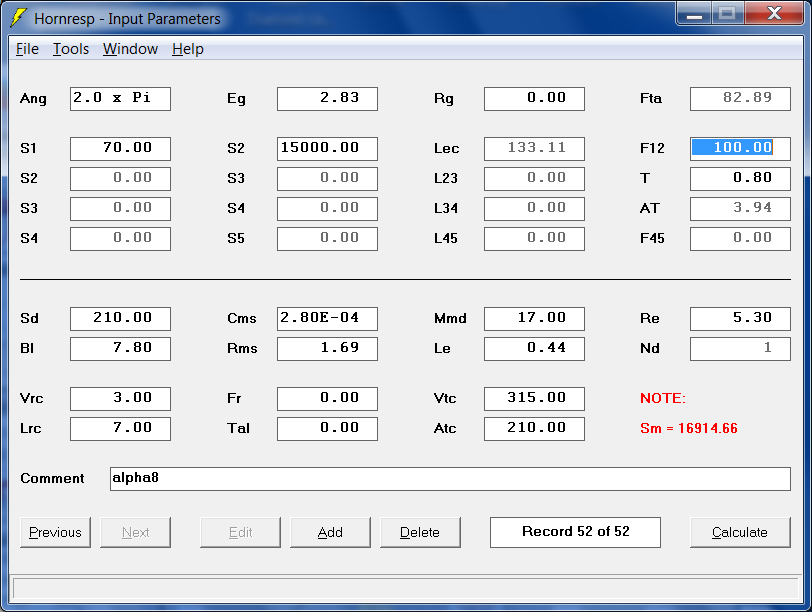Viewport: 812px width, 613px height.
Task: Open the Tools menu
Action: [x=71, y=49]
